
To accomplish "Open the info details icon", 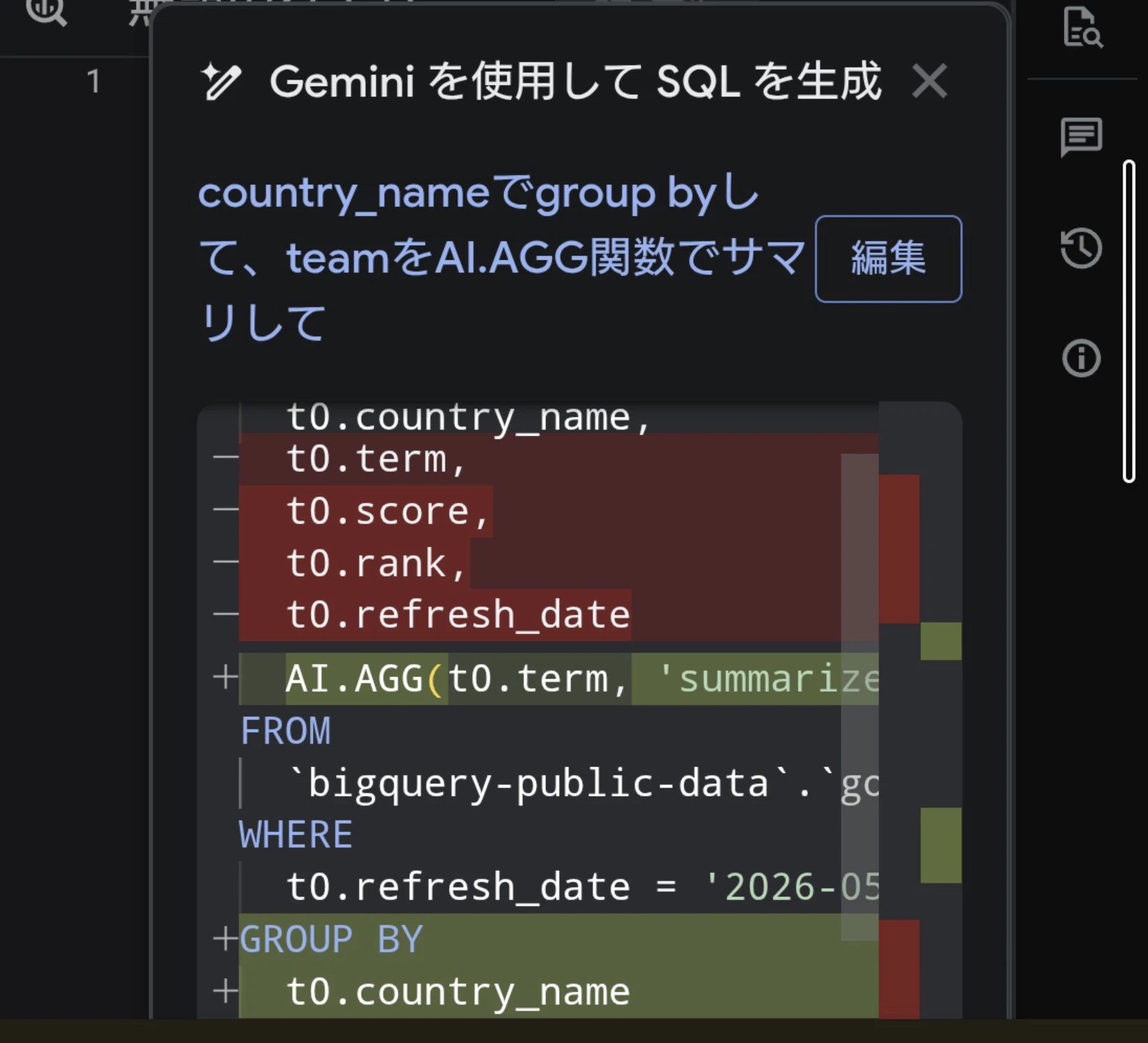I will point(1082,359).
